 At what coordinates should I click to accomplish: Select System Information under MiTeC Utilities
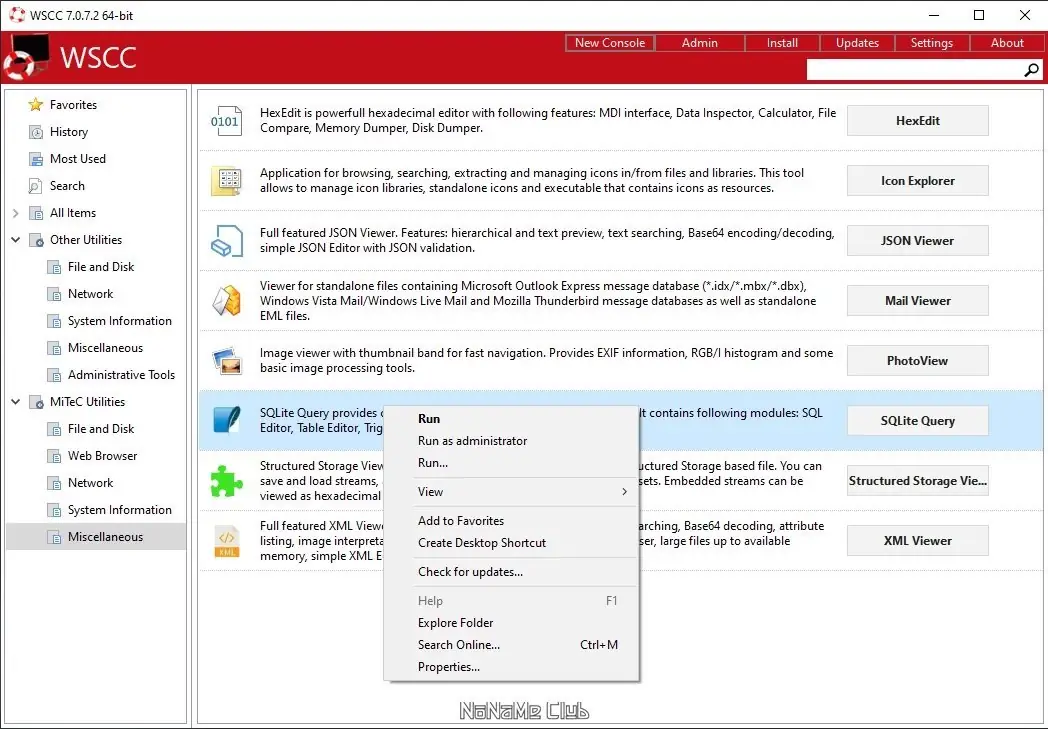click(x=120, y=511)
